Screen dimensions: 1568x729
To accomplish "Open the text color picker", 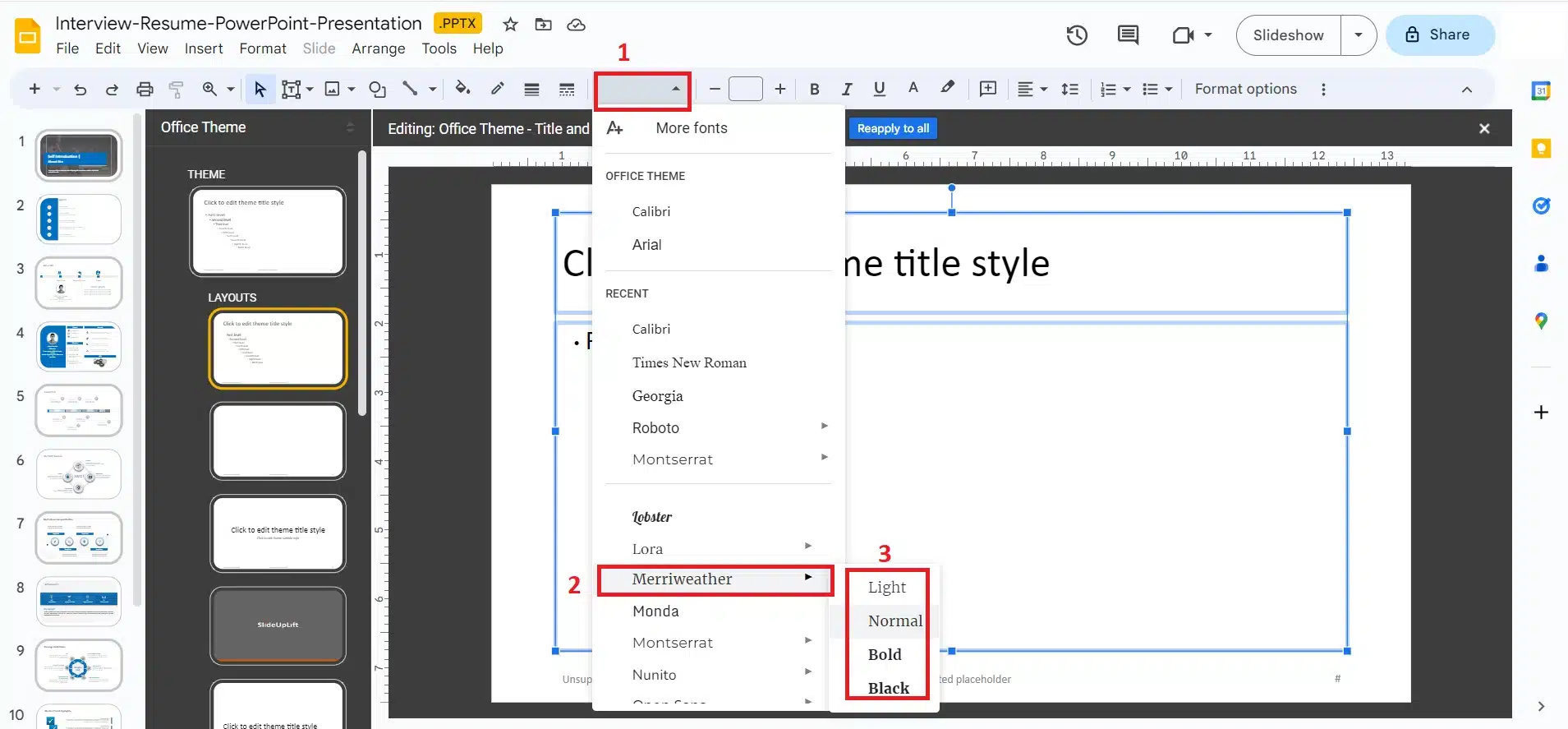I will point(913,89).
